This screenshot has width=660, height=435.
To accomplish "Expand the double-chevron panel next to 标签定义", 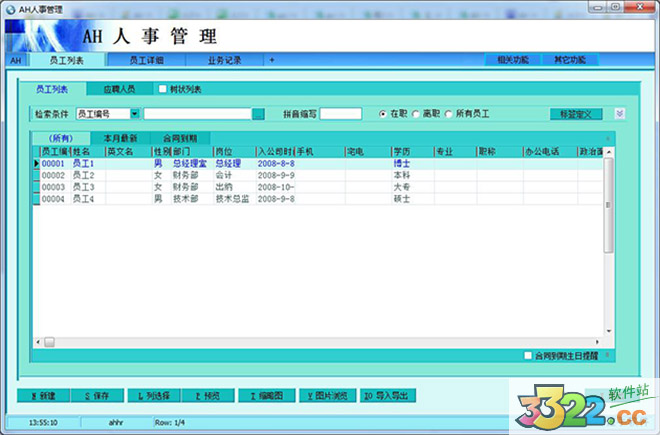I will click(619, 114).
